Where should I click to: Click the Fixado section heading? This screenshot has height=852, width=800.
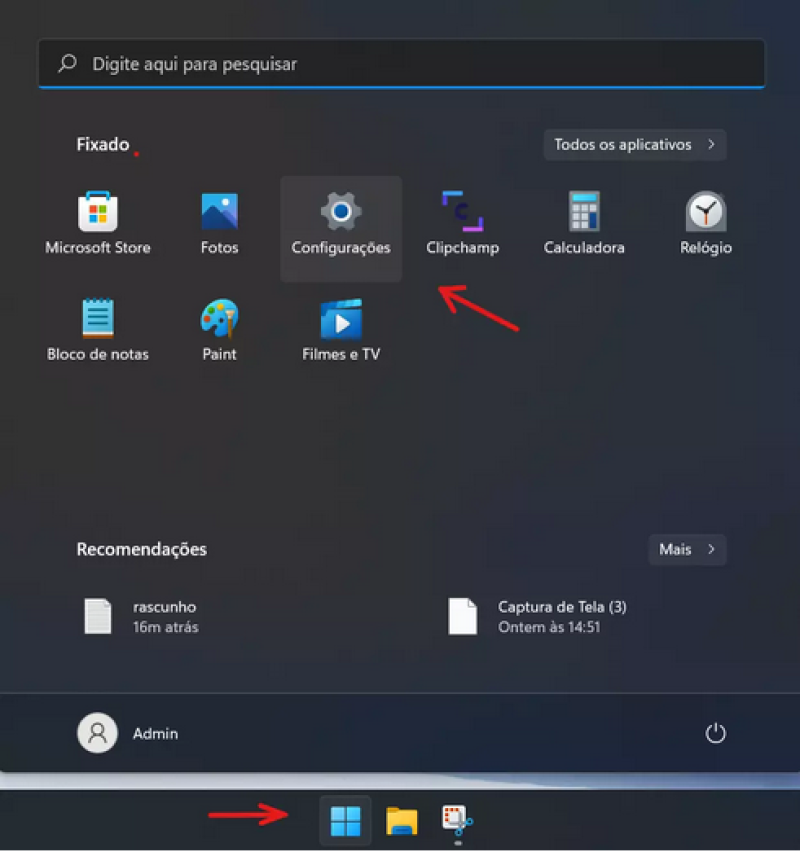[x=103, y=145]
